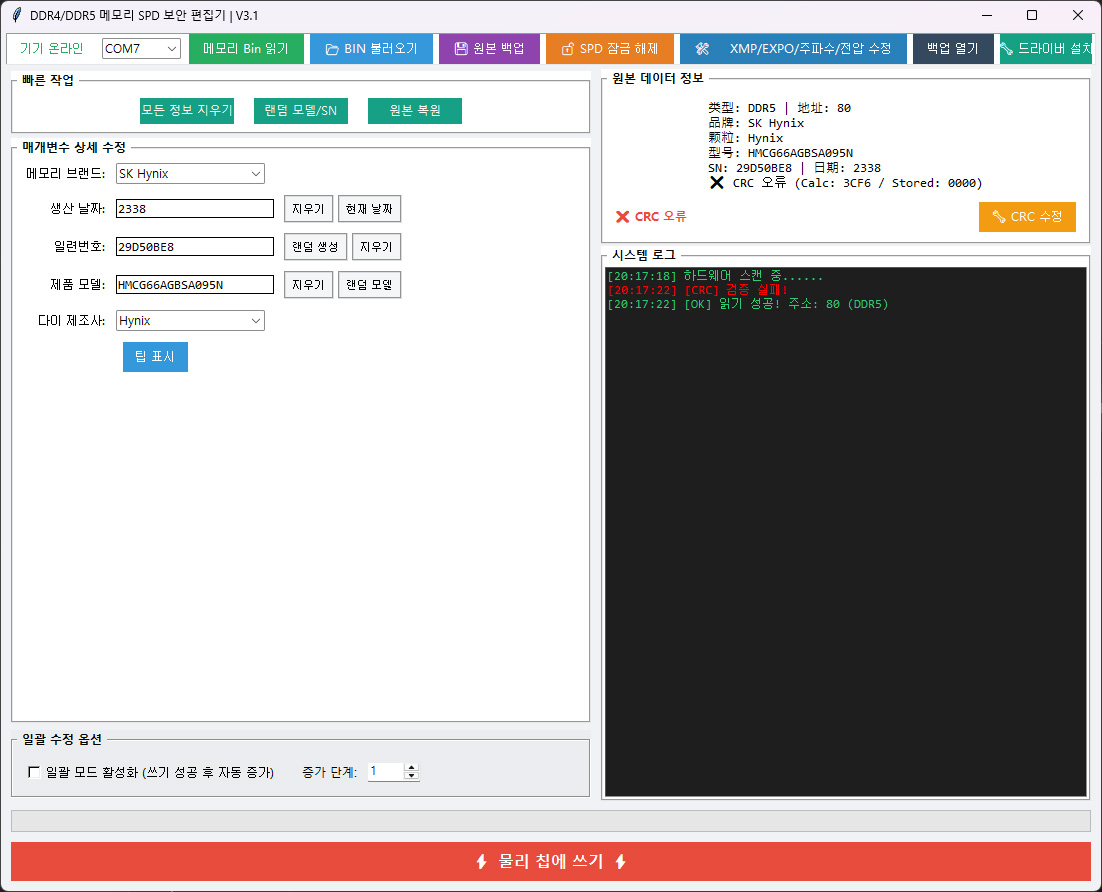Click the 메모리 Bin 읽기 button
This screenshot has height=892, width=1102.
(245, 48)
